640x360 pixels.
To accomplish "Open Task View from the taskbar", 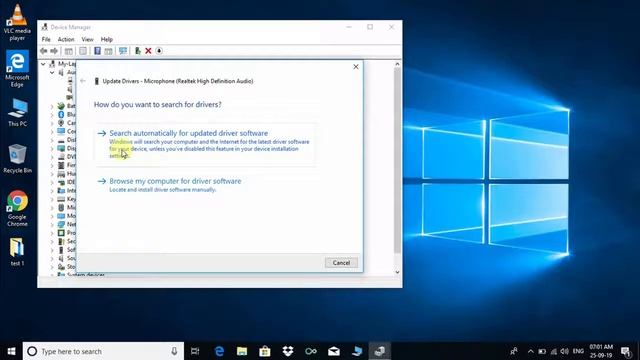I will pyautogui.click(x=195, y=351).
